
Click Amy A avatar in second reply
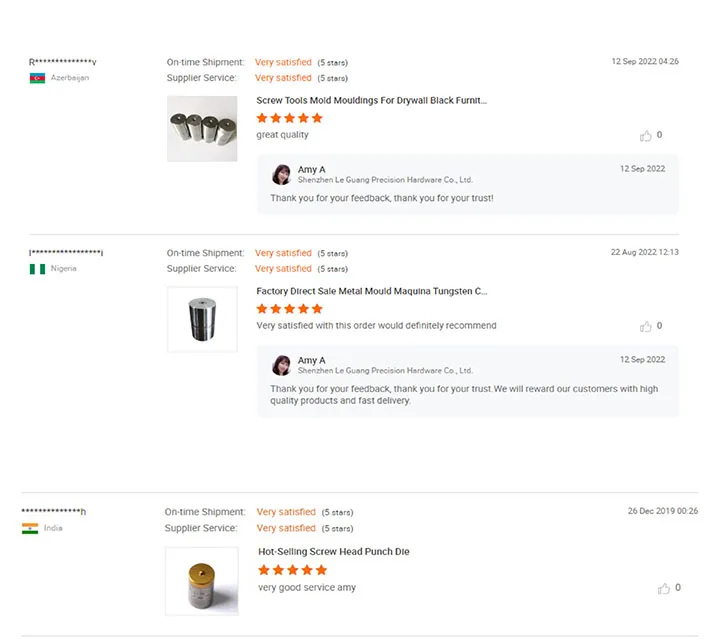tap(282, 365)
